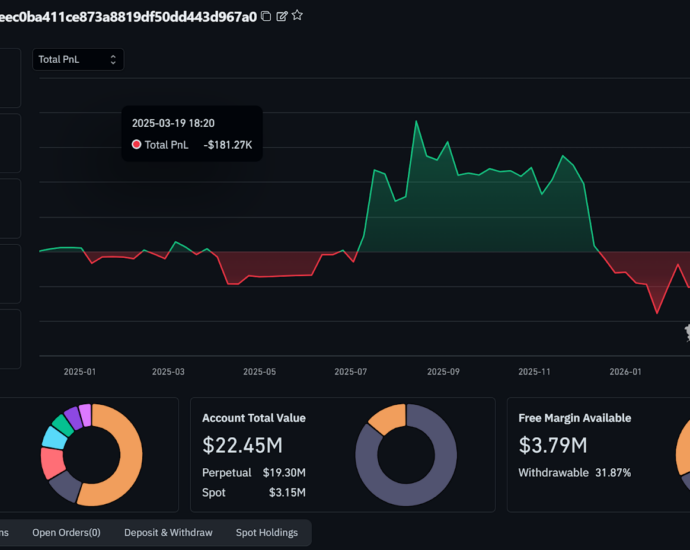Click the highest green peak on the PnL chart
The image size is (690, 550).
click(x=415, y=121)
